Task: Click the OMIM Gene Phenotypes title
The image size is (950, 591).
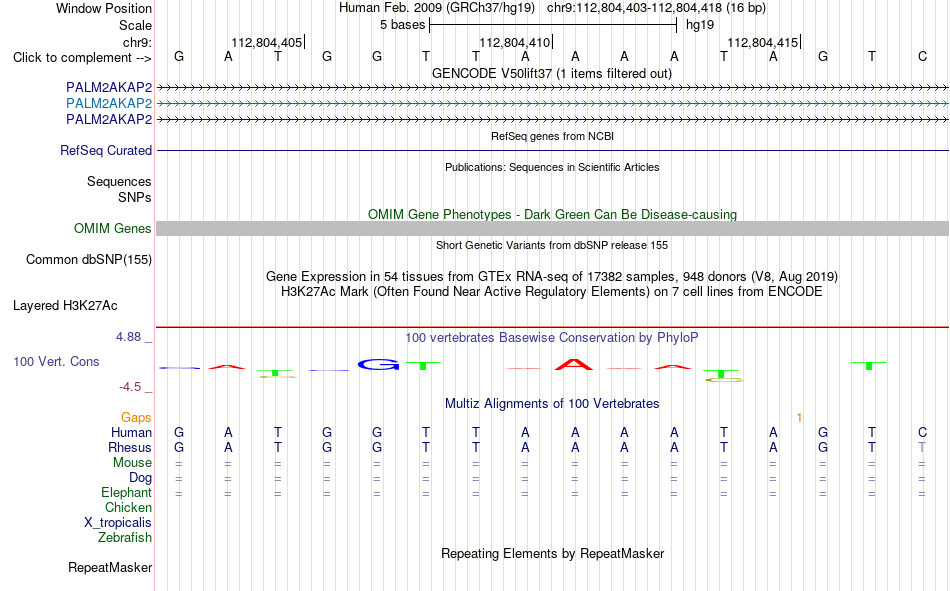Action: (x=553, y=215)
